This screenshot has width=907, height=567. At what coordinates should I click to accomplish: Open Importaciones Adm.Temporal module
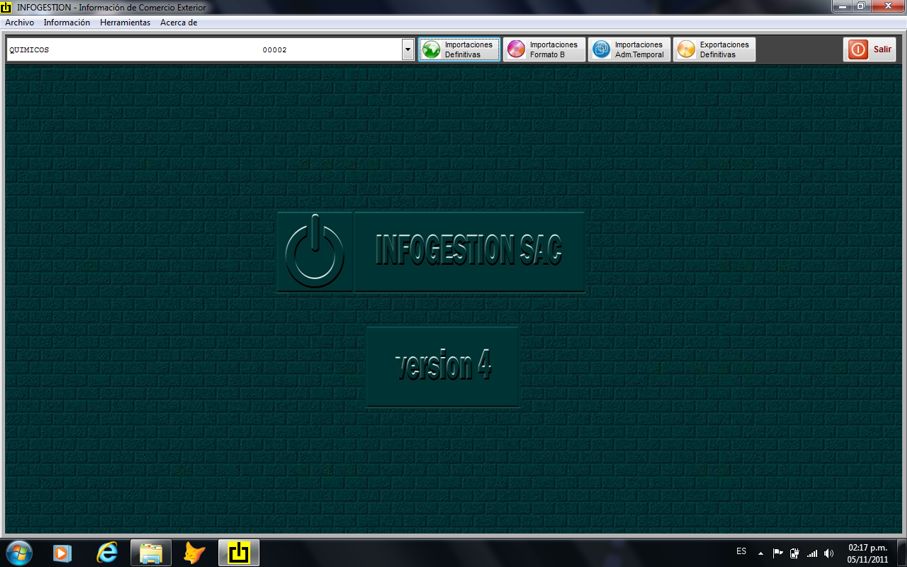pyautogui.click(x=629, y=50)
